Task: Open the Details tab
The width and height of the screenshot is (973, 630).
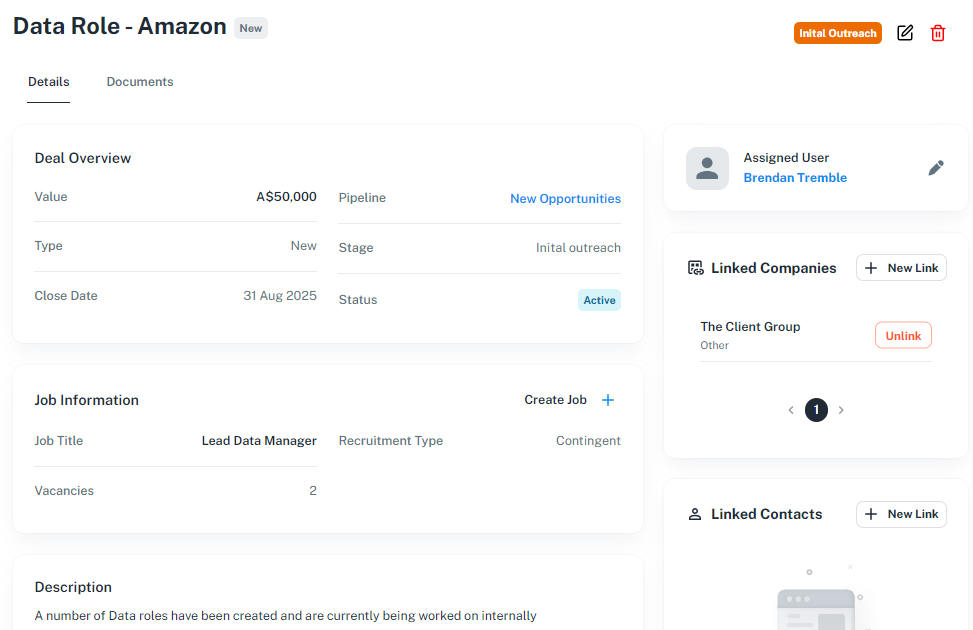Action: 49,82
